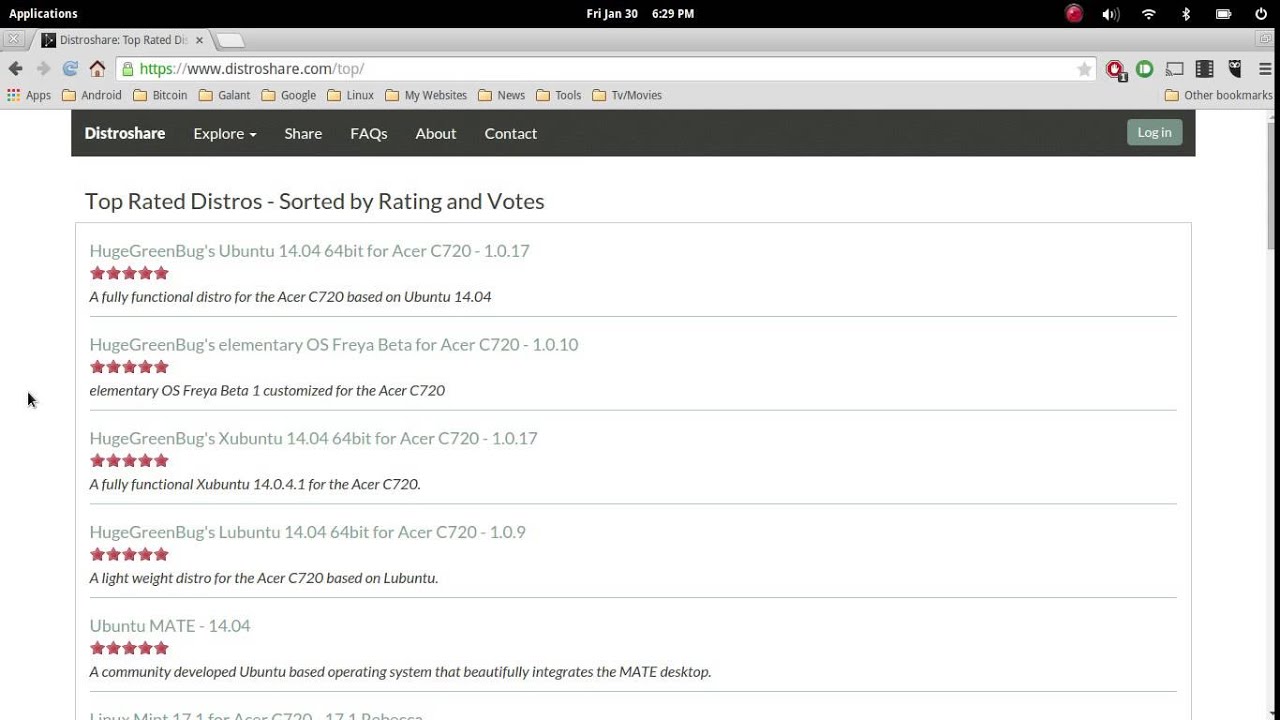Open the Bitcoin bookmarks folder
The width and height of the screenshot is (1280, 720).
point(160,95)
